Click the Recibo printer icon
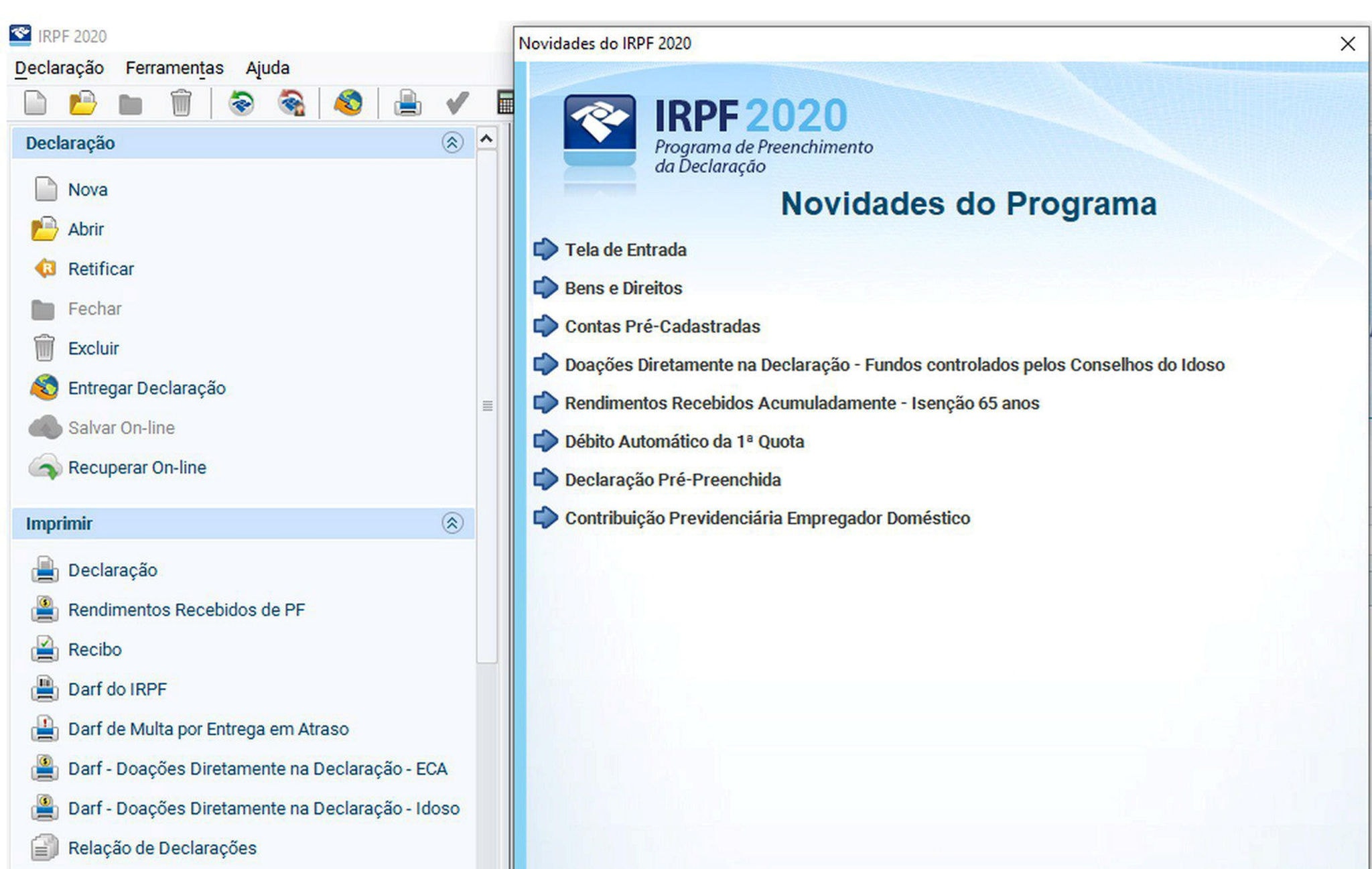Viewport: 1372px width, 869px height. (x=45, y=649)
